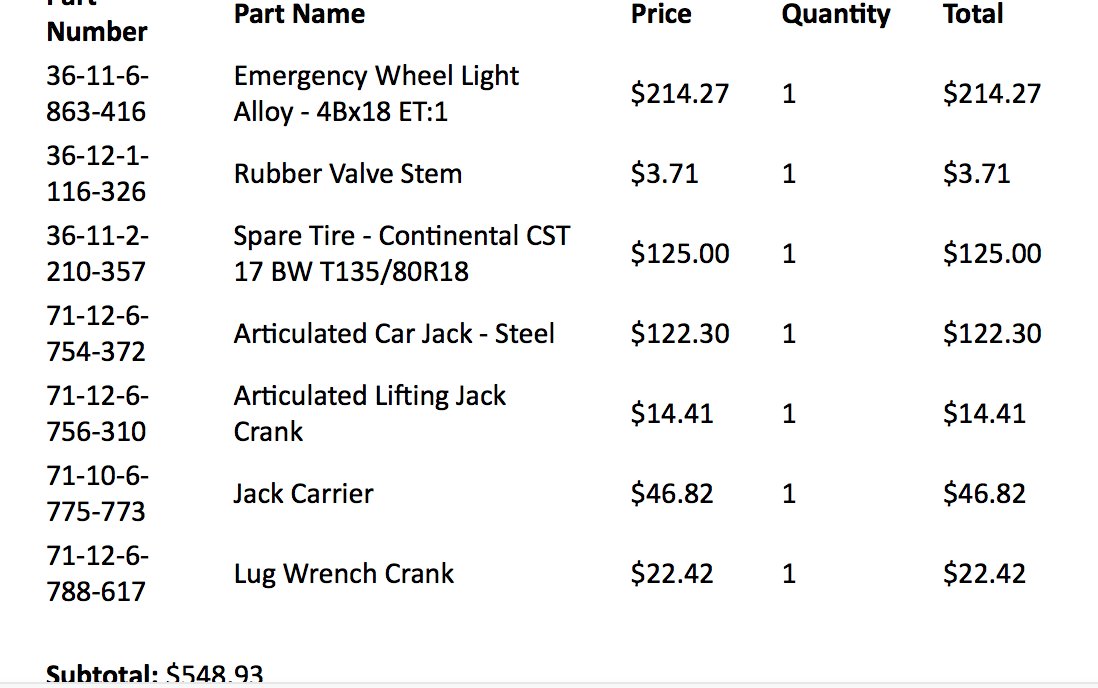Select part number 36-11-2-210-357
This screenshot has width=1098, height=688.
(x=96, y=254)
